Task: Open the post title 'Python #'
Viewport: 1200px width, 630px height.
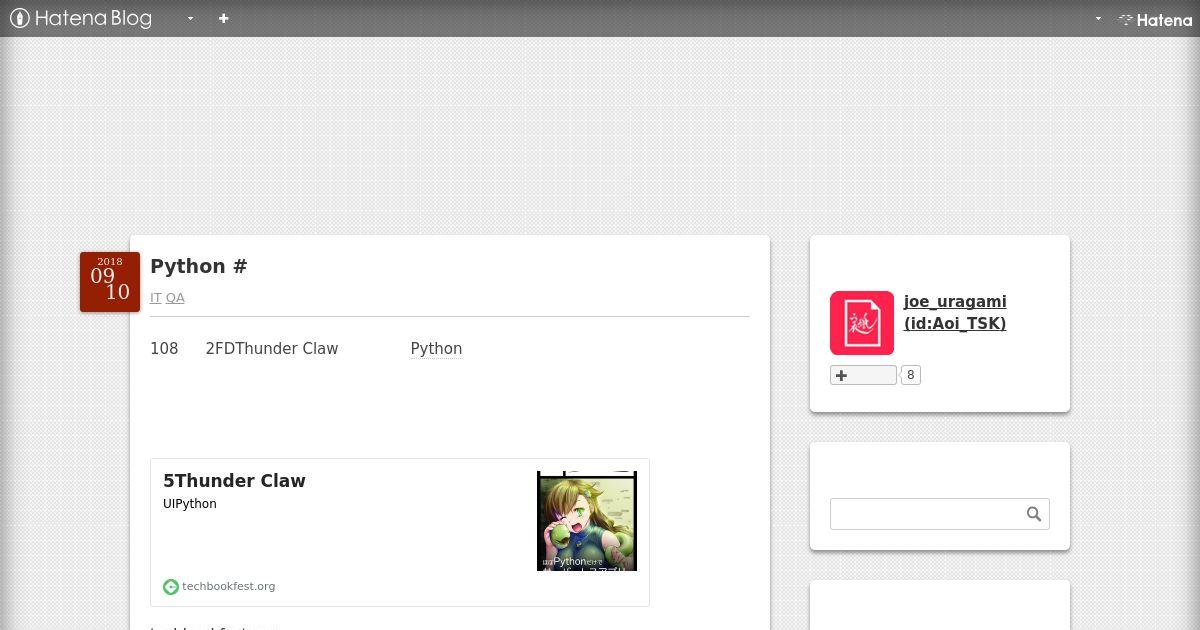Action: (199, 266)
